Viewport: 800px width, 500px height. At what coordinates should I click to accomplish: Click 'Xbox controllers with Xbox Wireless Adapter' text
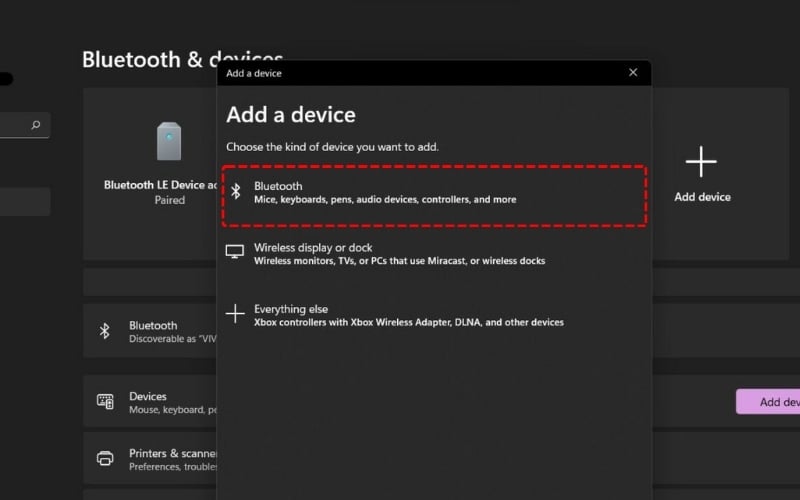[409, 322]
